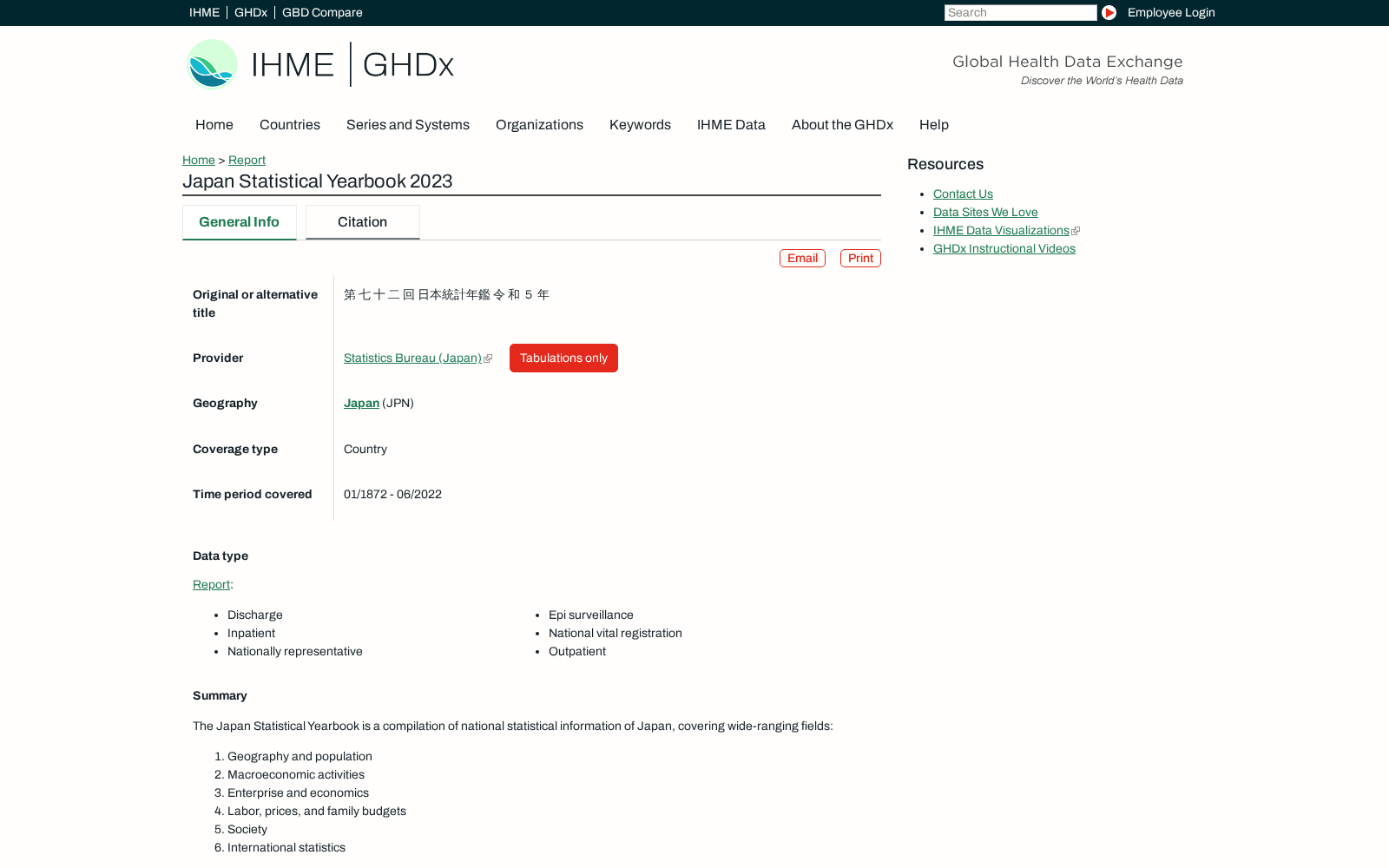Click Labor, prices, and family budgets item

tap(317, 812)
